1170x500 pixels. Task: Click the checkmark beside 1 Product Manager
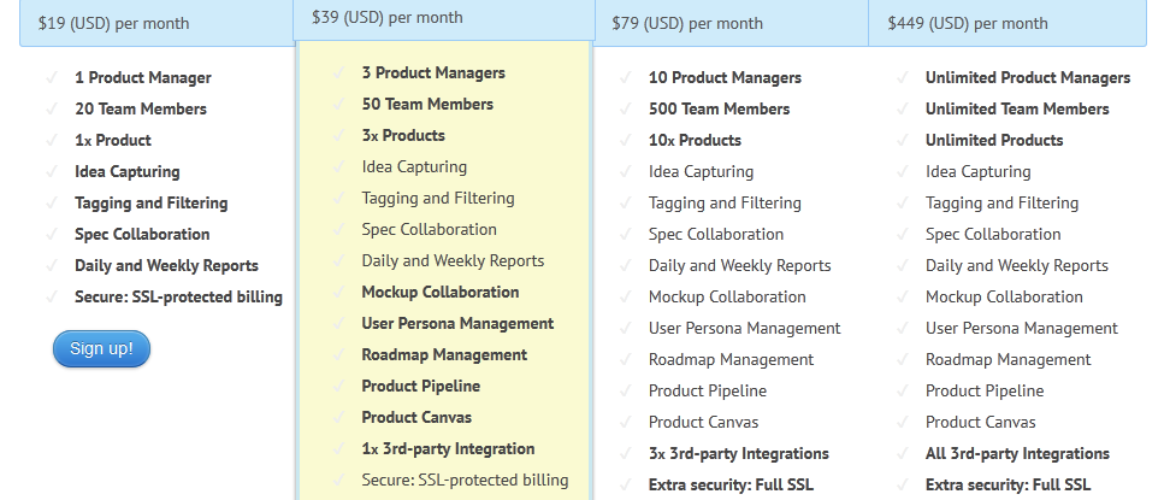point(51,78)
